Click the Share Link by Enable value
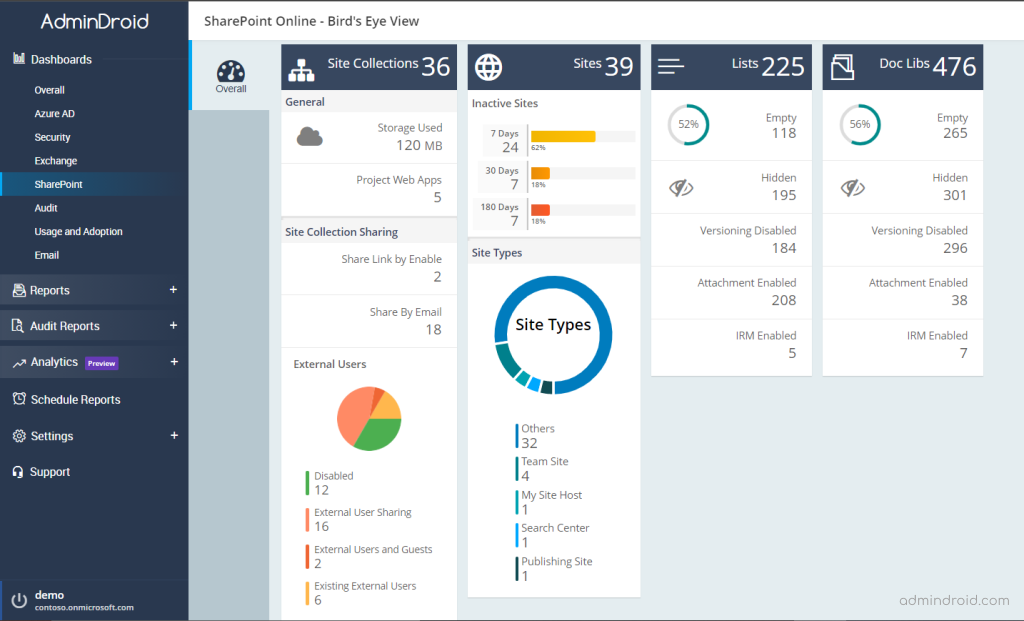Screen dimensions: 1024x621 (438, 277)
